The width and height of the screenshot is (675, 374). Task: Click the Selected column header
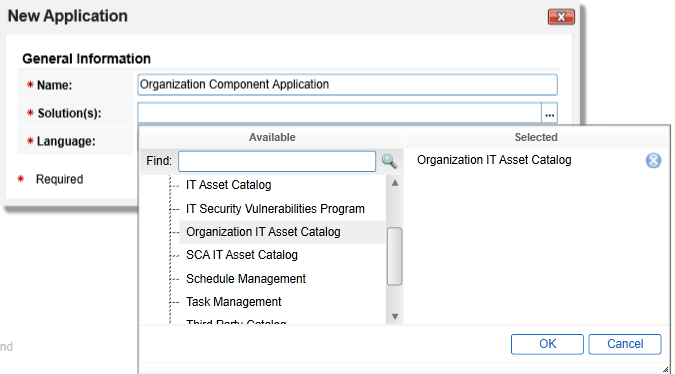(536, 137)
